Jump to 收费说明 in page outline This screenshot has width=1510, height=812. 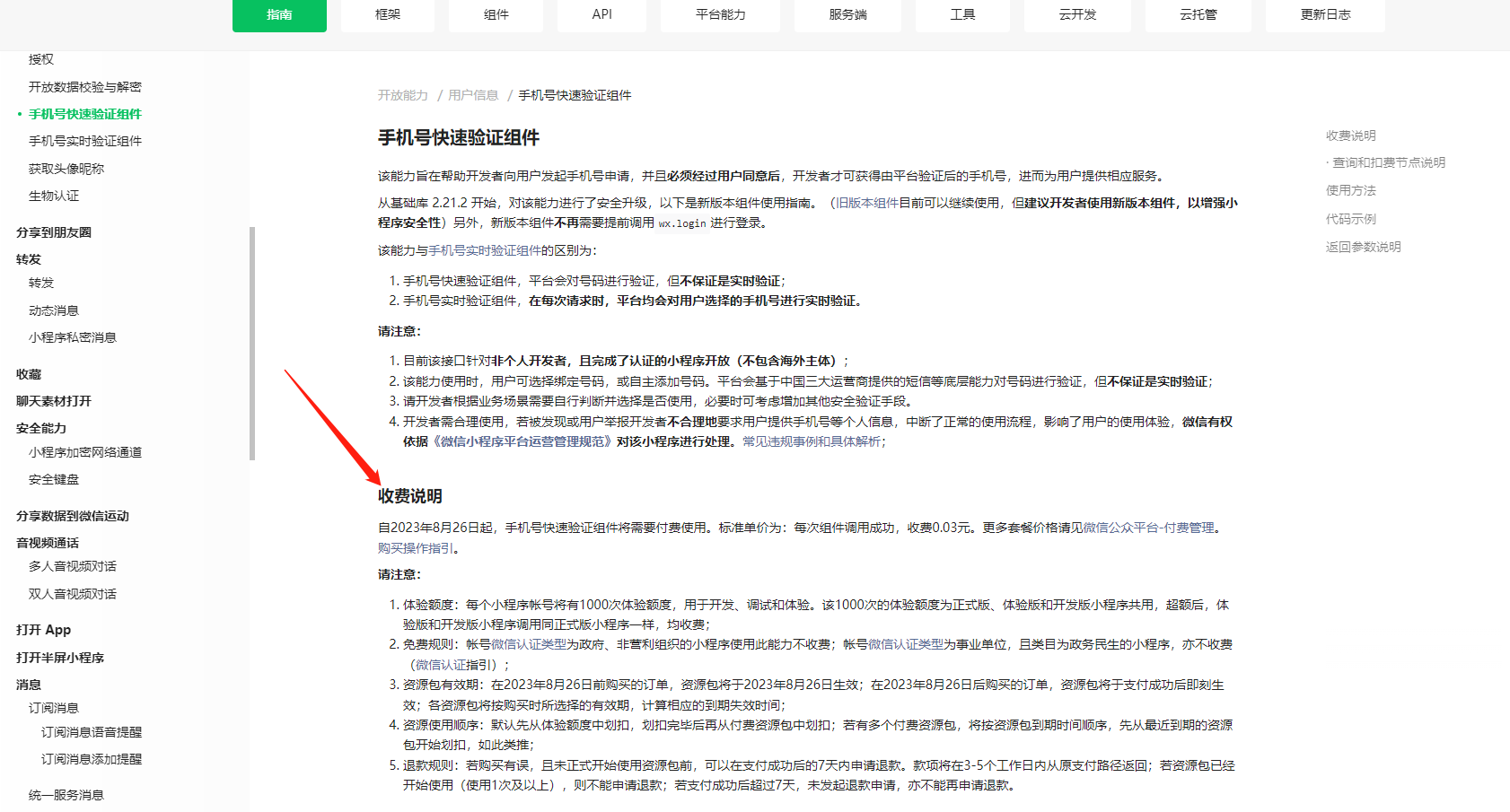pyautogui.click(x=1351, y=135)
